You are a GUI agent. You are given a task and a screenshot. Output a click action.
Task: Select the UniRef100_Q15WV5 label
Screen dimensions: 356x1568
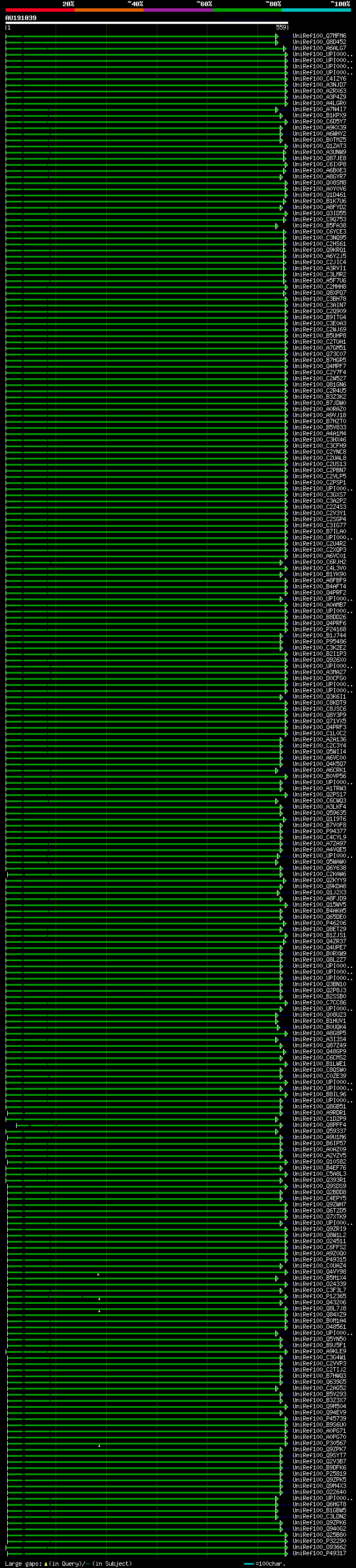pyautogui.click(x=319, y=904)
